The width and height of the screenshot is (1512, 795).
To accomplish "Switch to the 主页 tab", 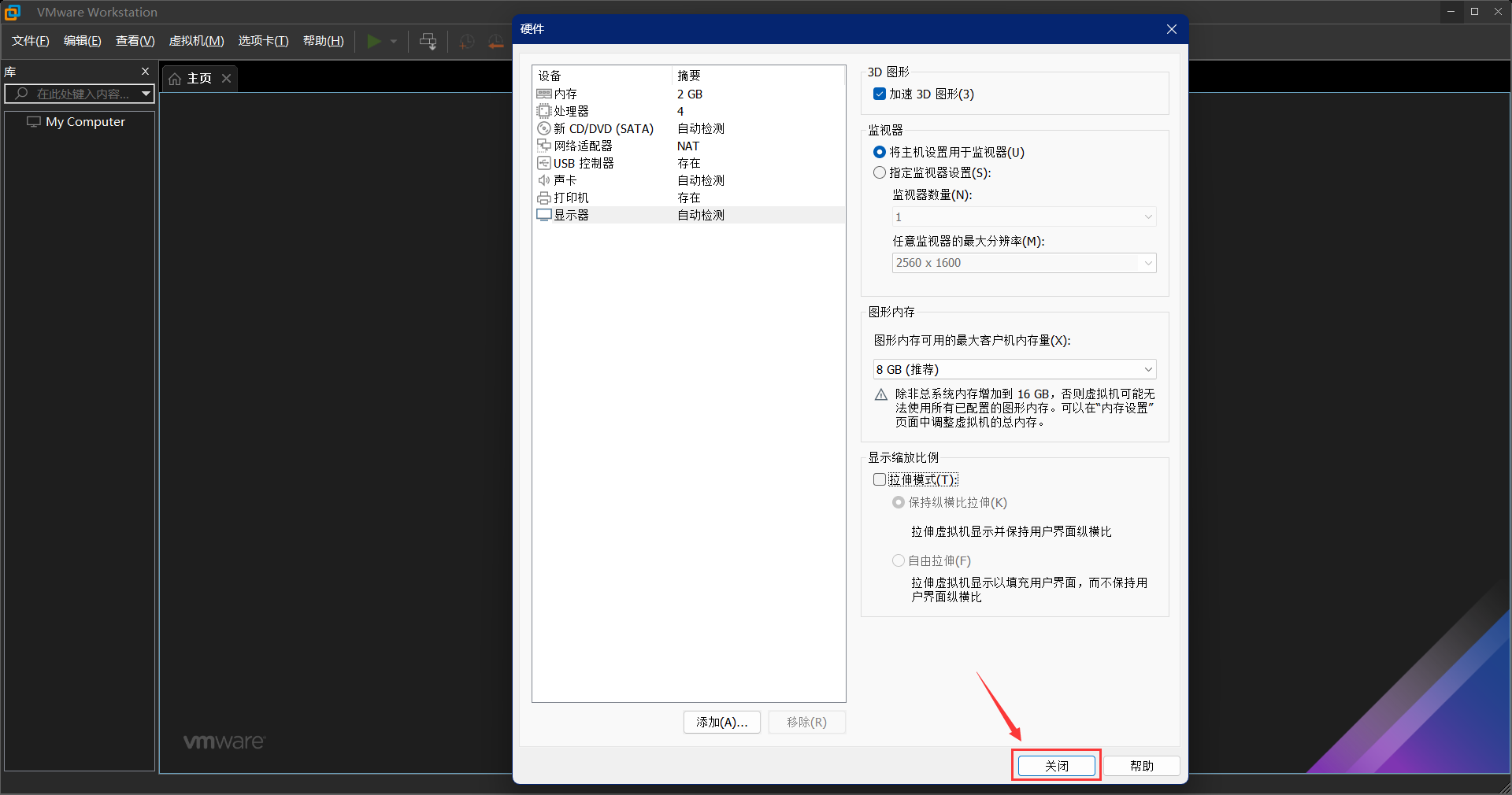I will tap(199, 79).
